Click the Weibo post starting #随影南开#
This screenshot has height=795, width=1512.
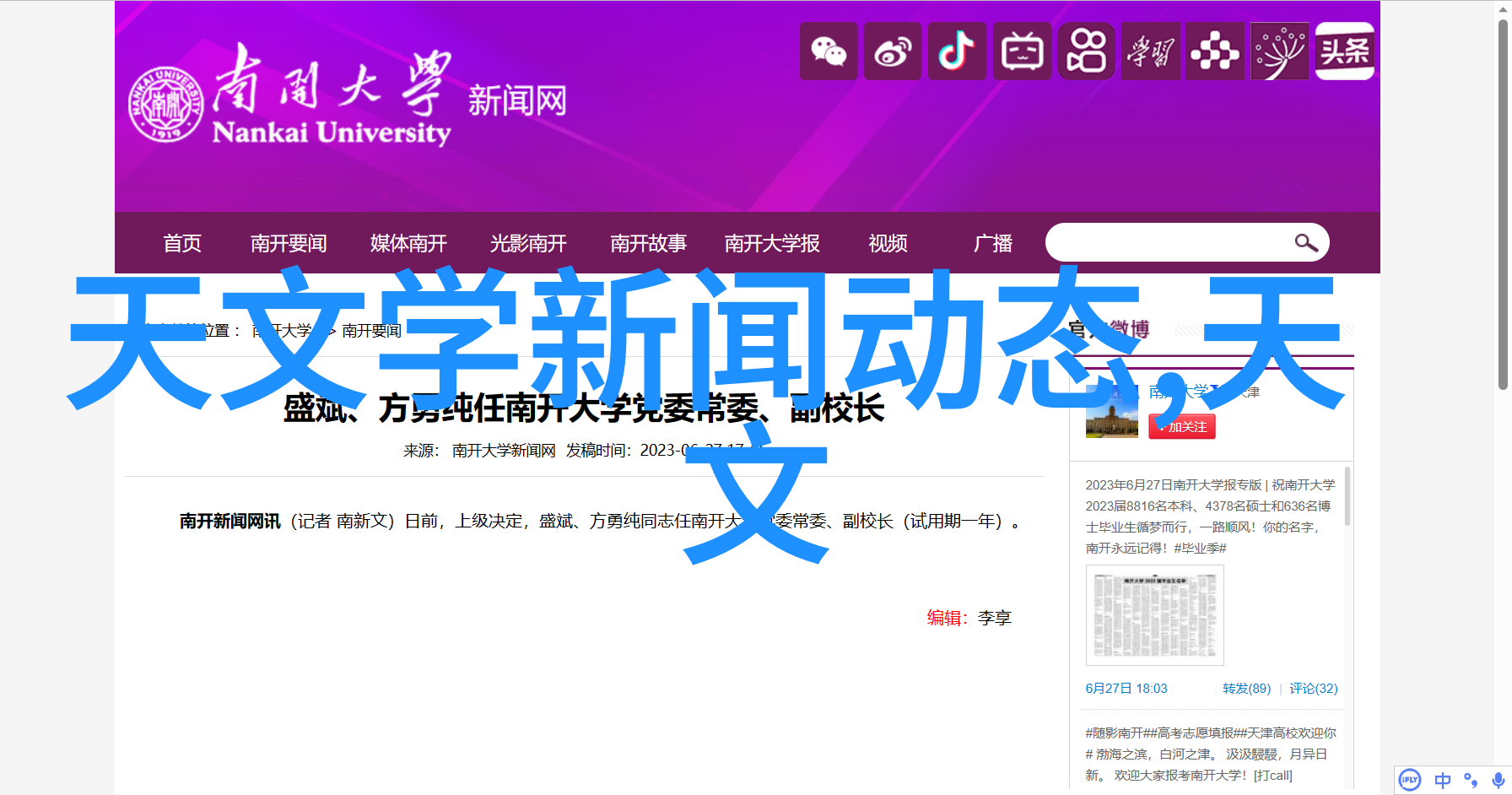coord(1210,754)
